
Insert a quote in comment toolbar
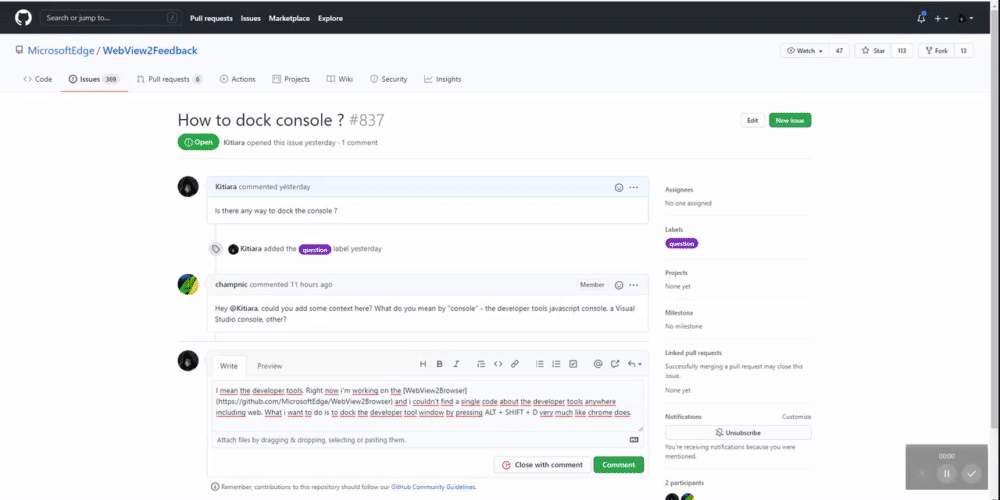[x=482, y=364]
